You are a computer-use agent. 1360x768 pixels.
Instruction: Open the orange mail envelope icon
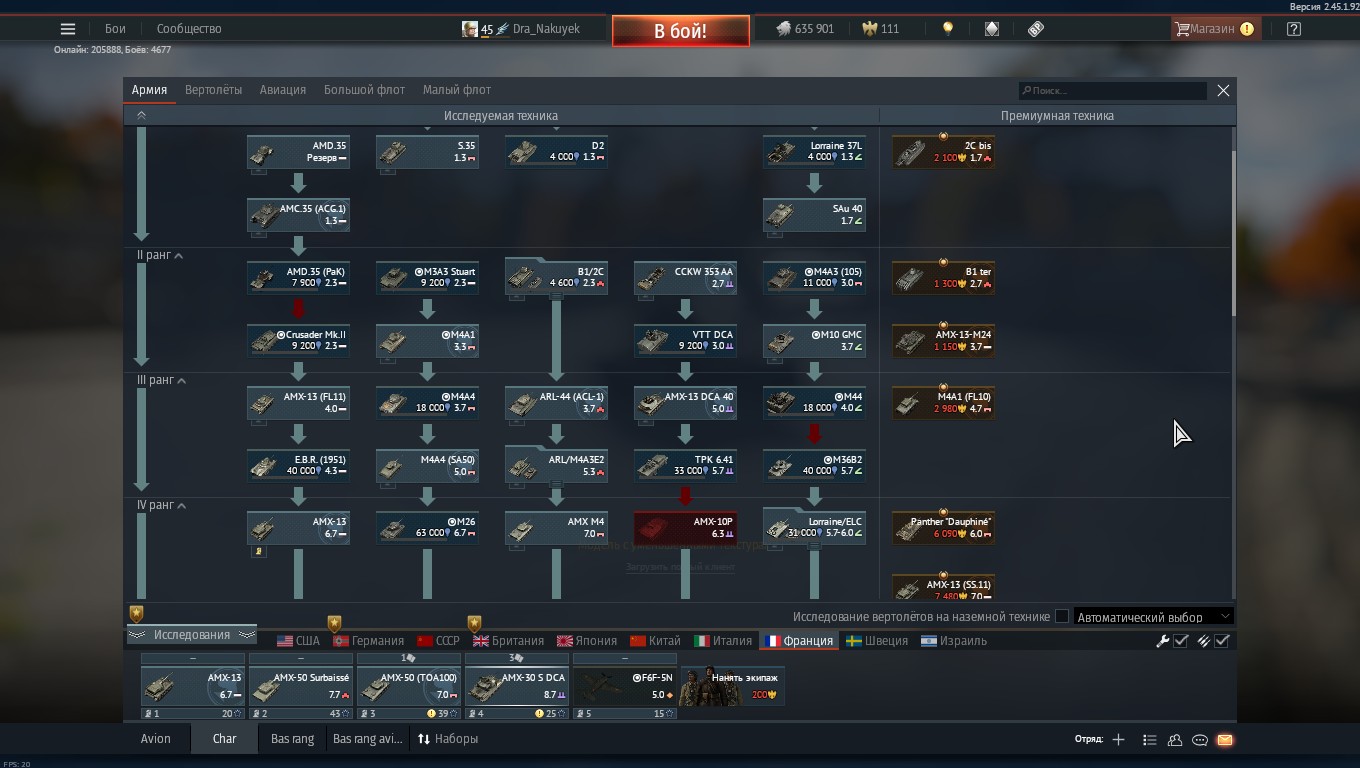click(1225, 740)
